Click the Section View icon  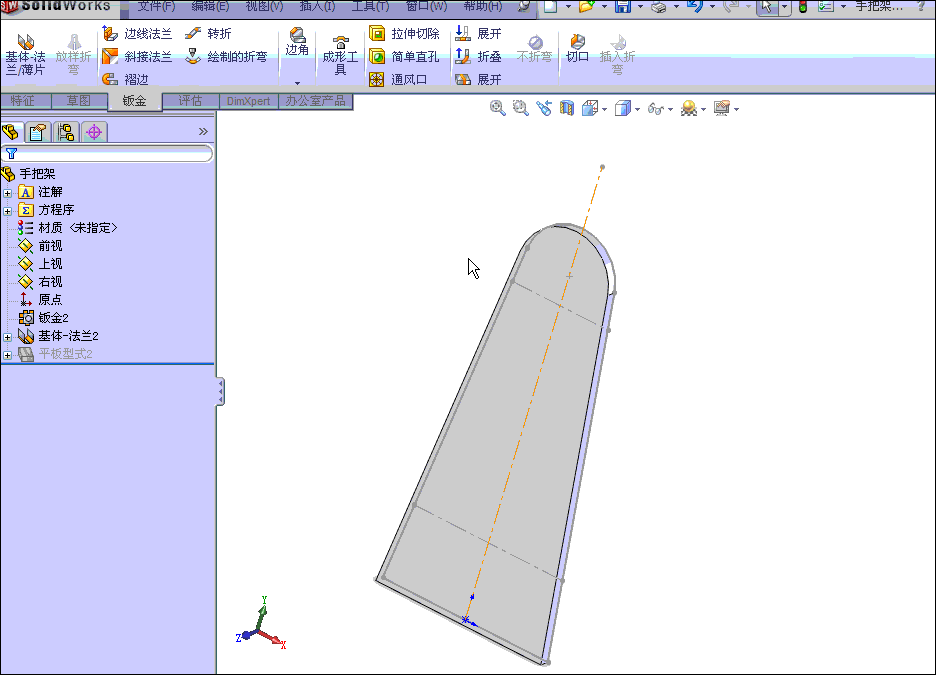pos(566,108)
